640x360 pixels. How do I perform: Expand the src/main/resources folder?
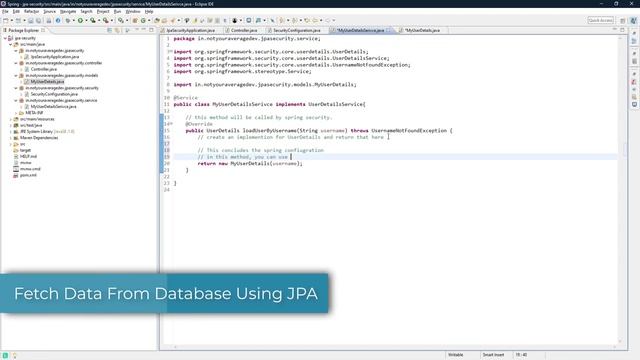point(11,119)
